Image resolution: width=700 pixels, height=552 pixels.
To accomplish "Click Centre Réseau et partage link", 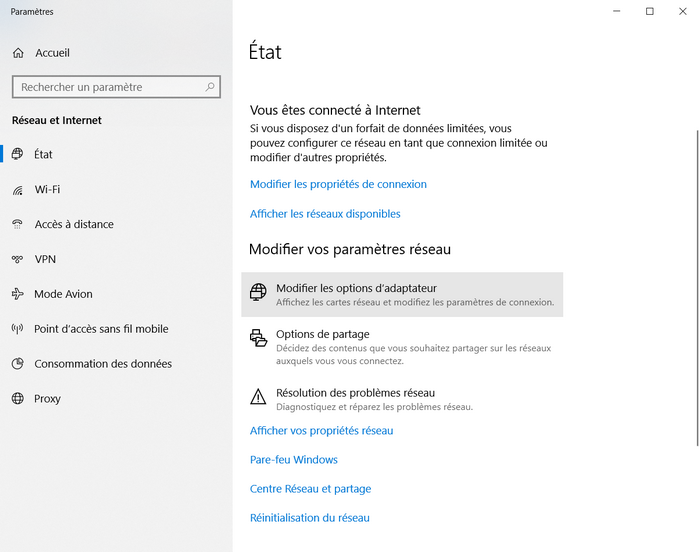I will point(310,489).
